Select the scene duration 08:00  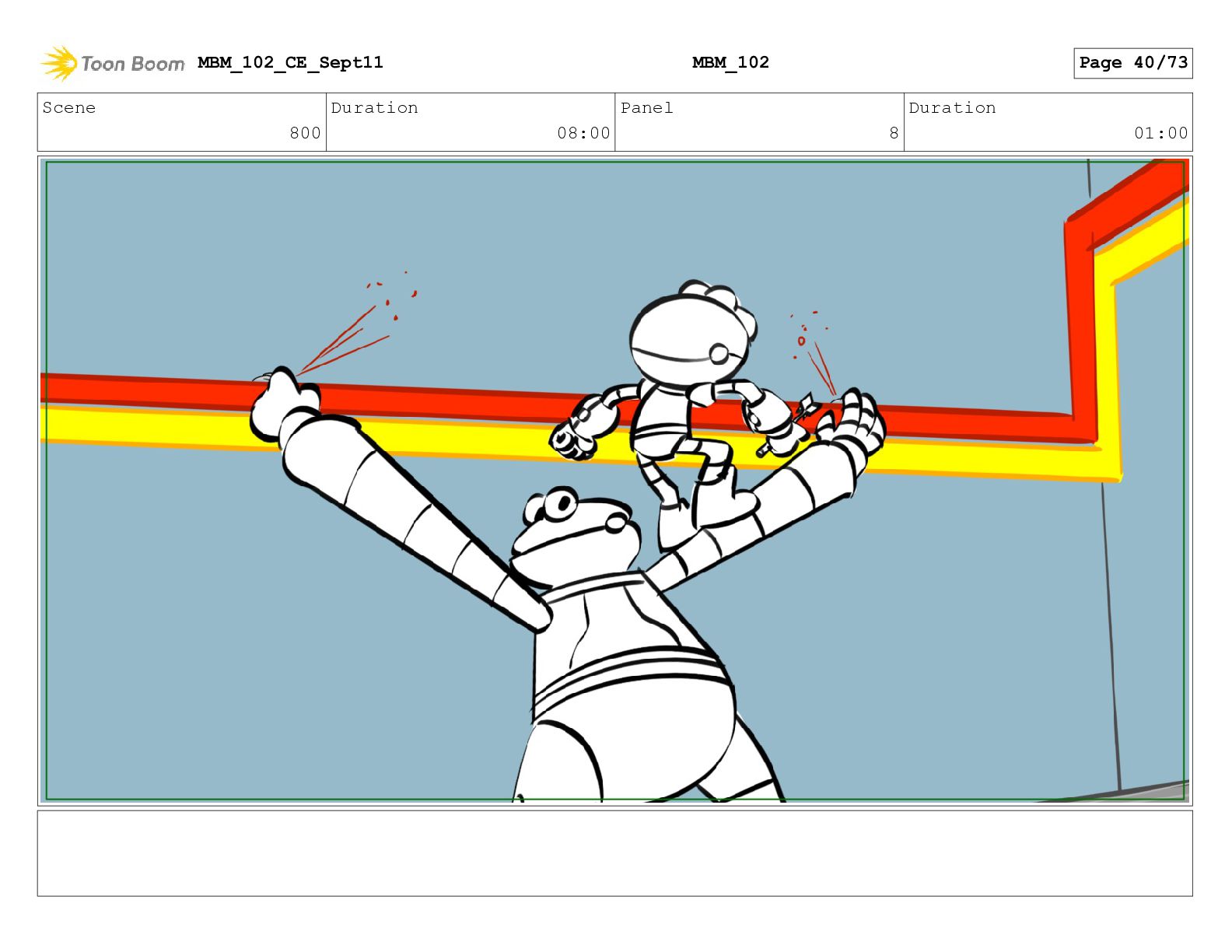[x=583, y=133]
